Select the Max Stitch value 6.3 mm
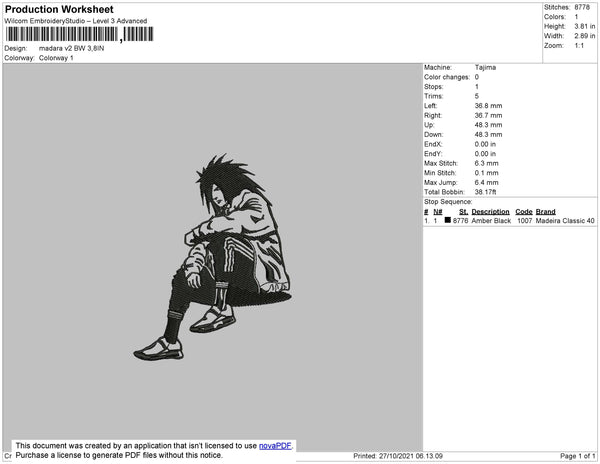Viewport: 600px width, 464px height. click(486, 163)
